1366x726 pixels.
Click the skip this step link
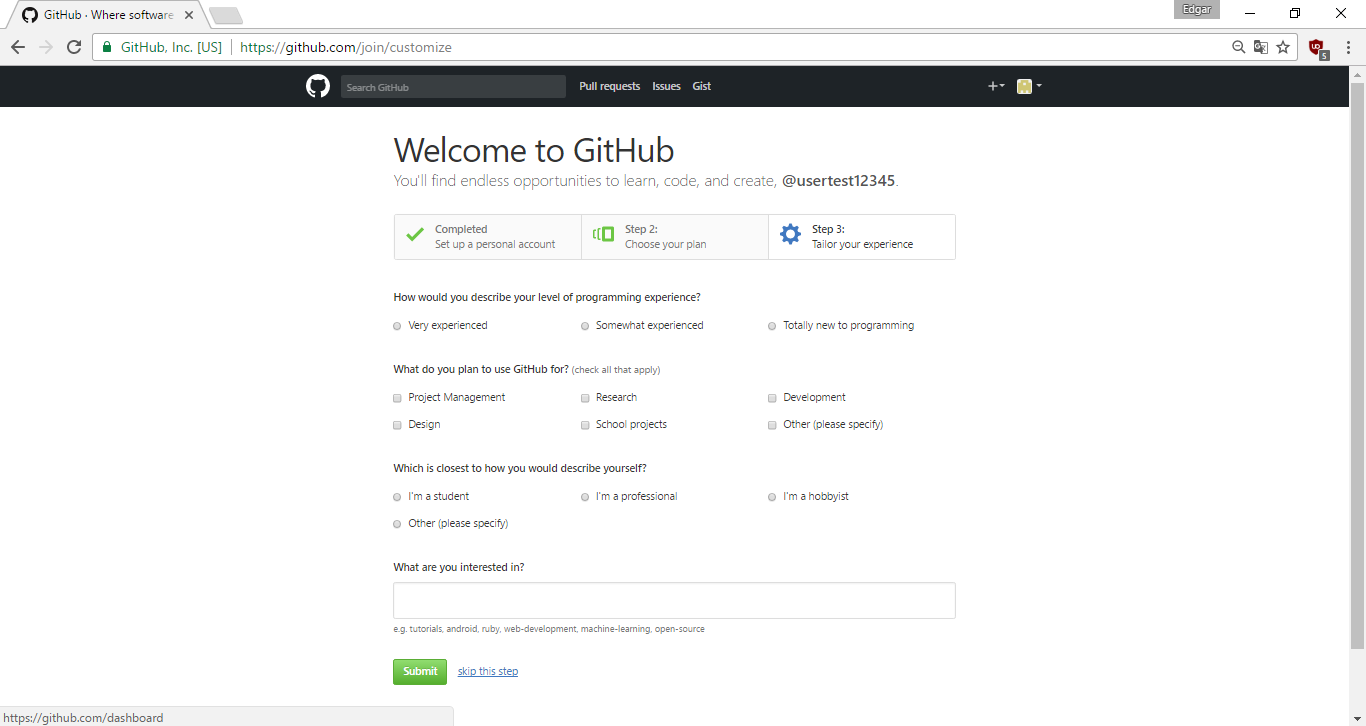coord(487,671)
